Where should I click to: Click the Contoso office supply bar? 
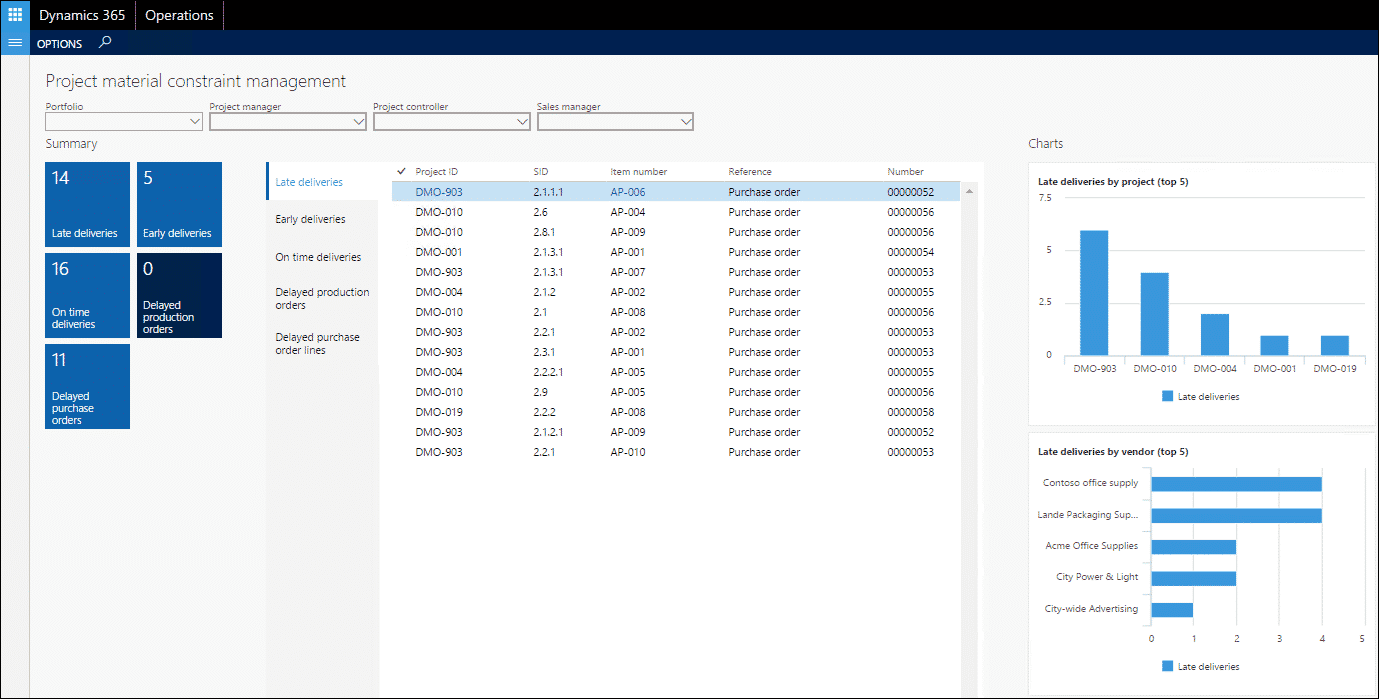(x=1236, y=484)
